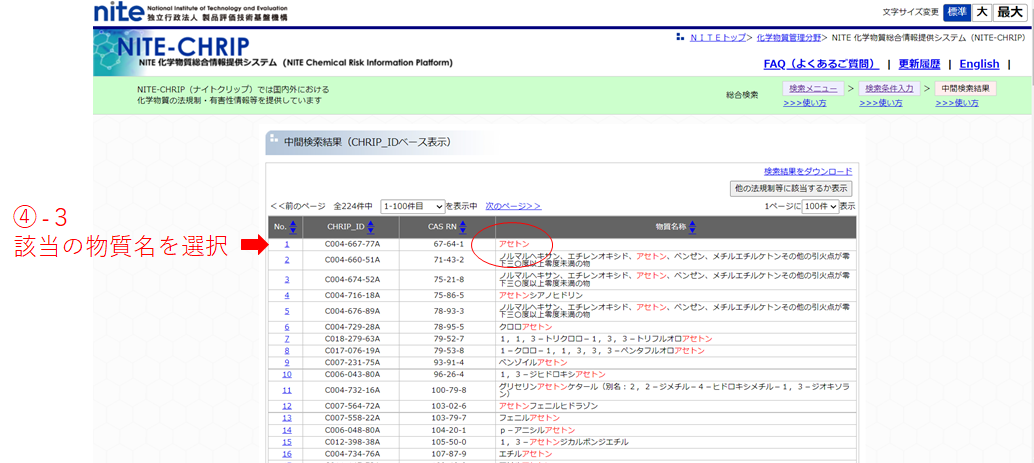The width and height of the screenshot is (1034, 463).
Task: Click CAS RN cell 100-79-8
Action: (448, 390)
